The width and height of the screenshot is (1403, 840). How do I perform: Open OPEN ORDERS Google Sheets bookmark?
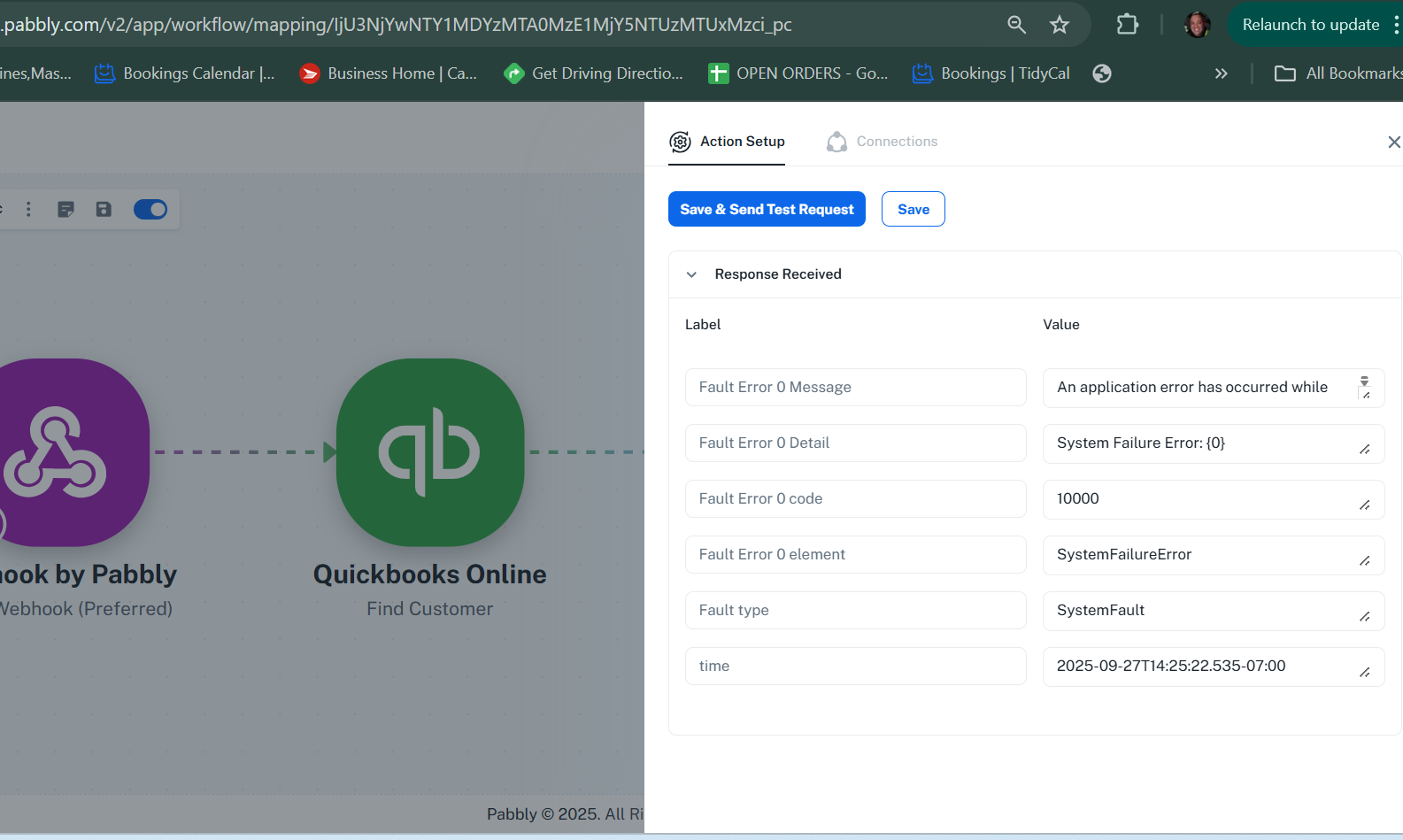[798, 73]
